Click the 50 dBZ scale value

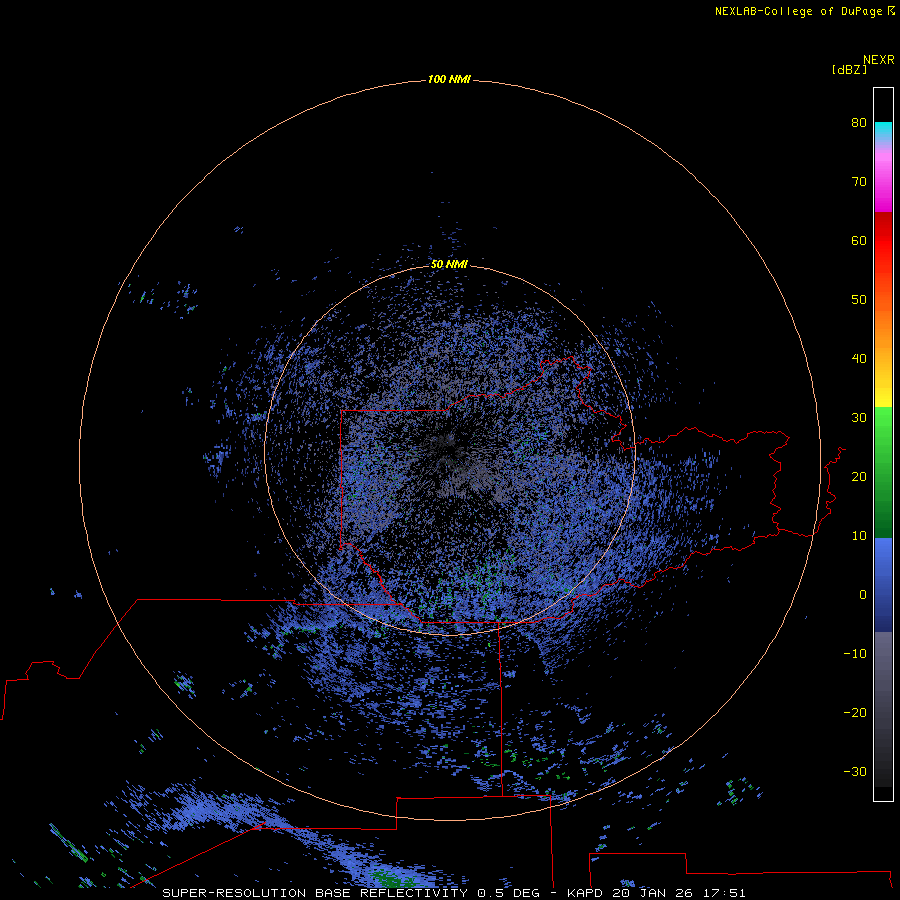click(x=859, y=300)
